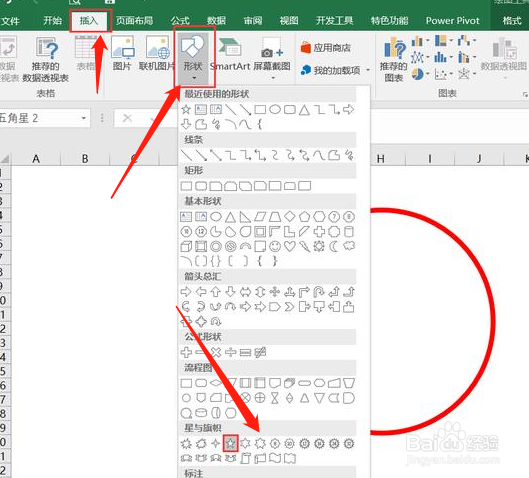
Task: Open the 图表 group dialog launcher
Action: pos(525,95)
